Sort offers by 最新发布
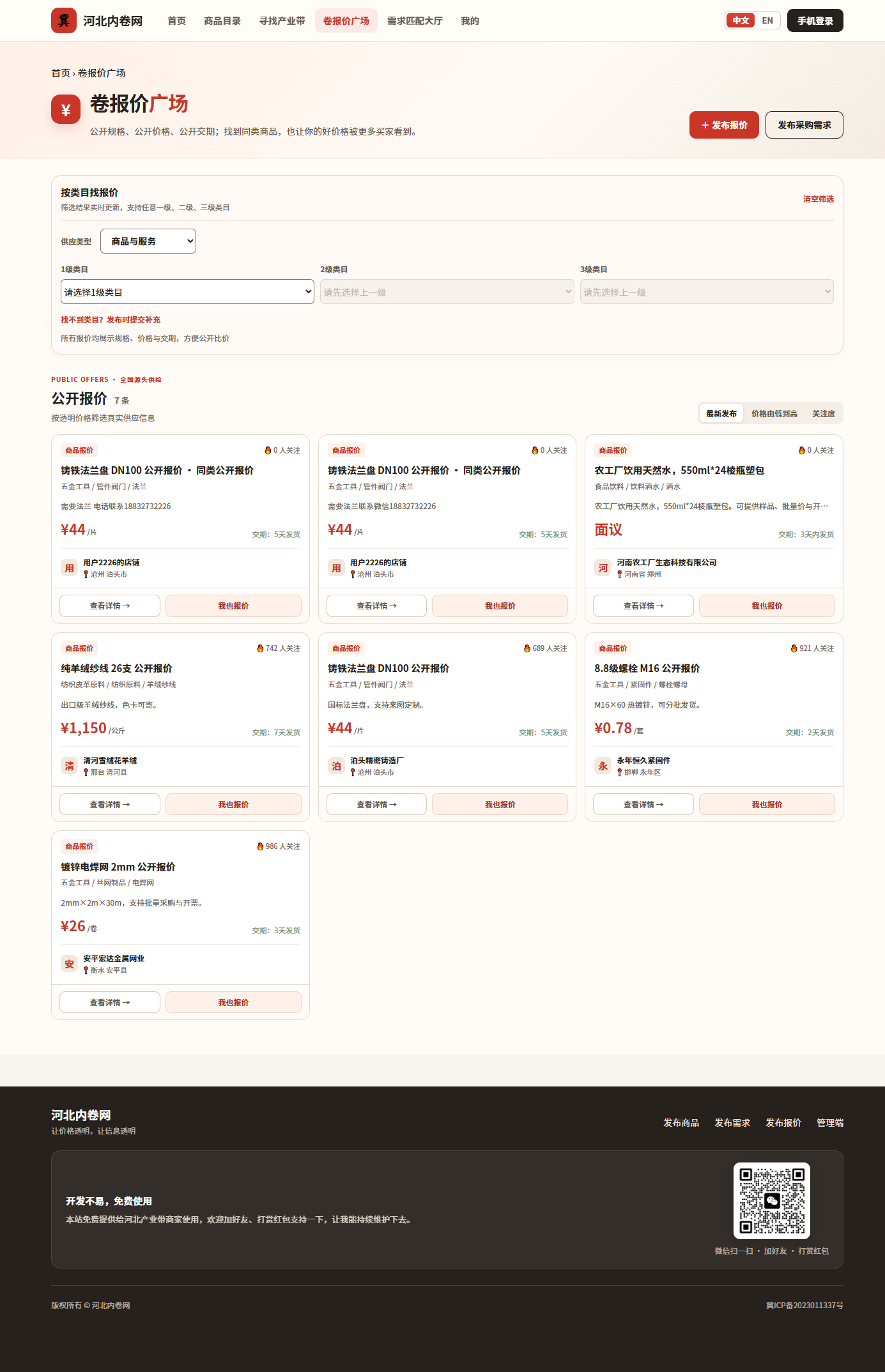This screenshot has width=885, height=1372. (x=721, y=413)
